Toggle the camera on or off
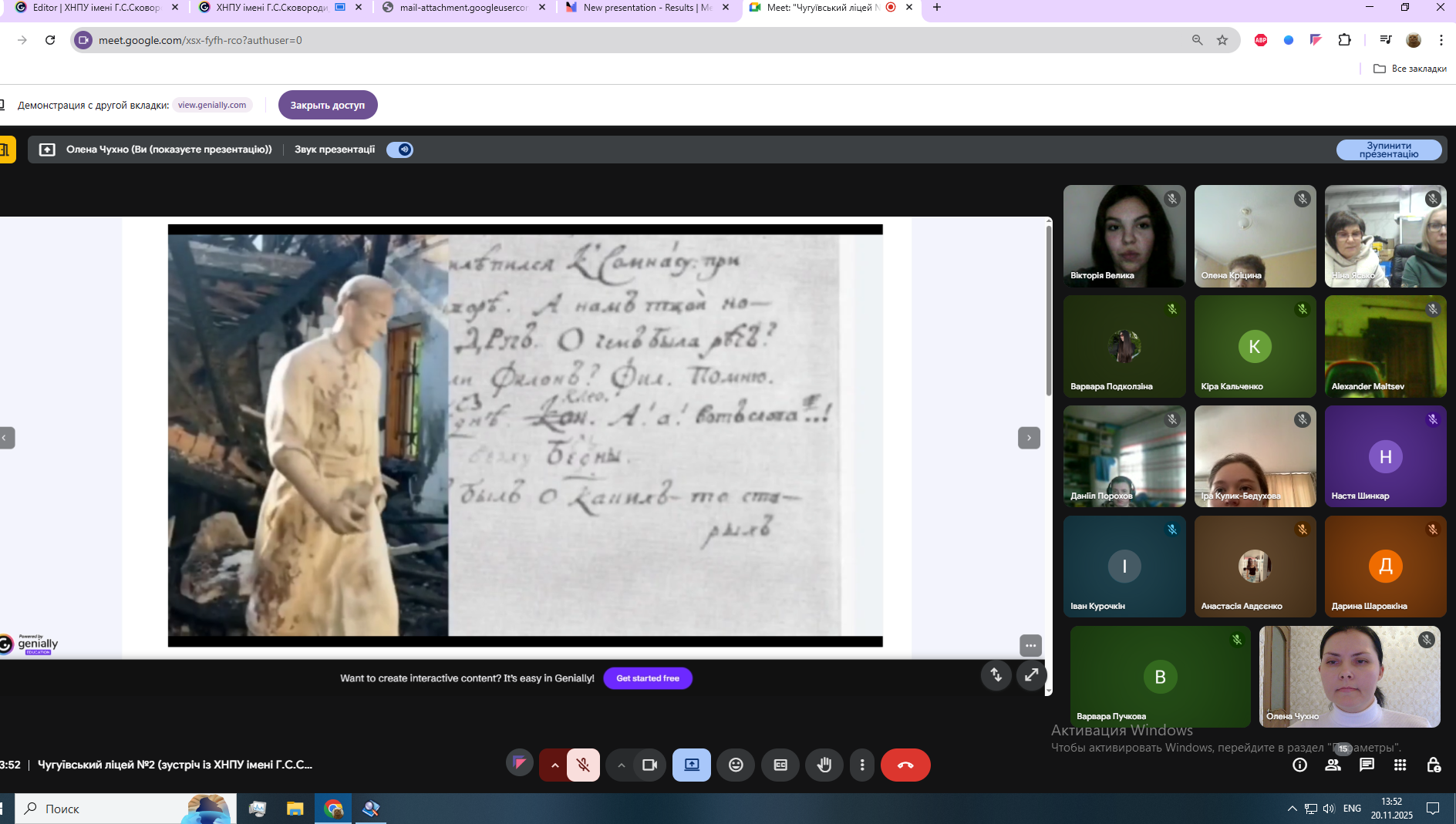The width and height of the screenshot is (1456, 824). (649, 765)
